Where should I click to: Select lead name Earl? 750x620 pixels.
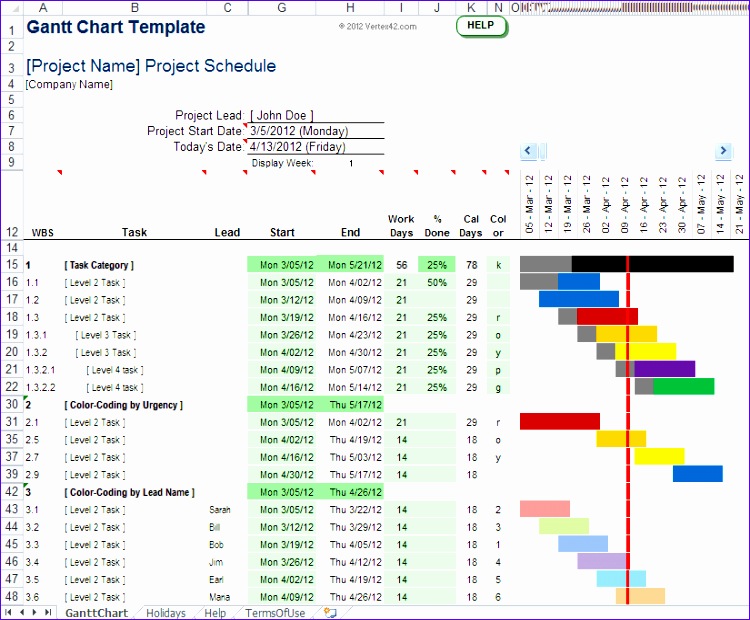pyautogui.click(x=216, y=580)
